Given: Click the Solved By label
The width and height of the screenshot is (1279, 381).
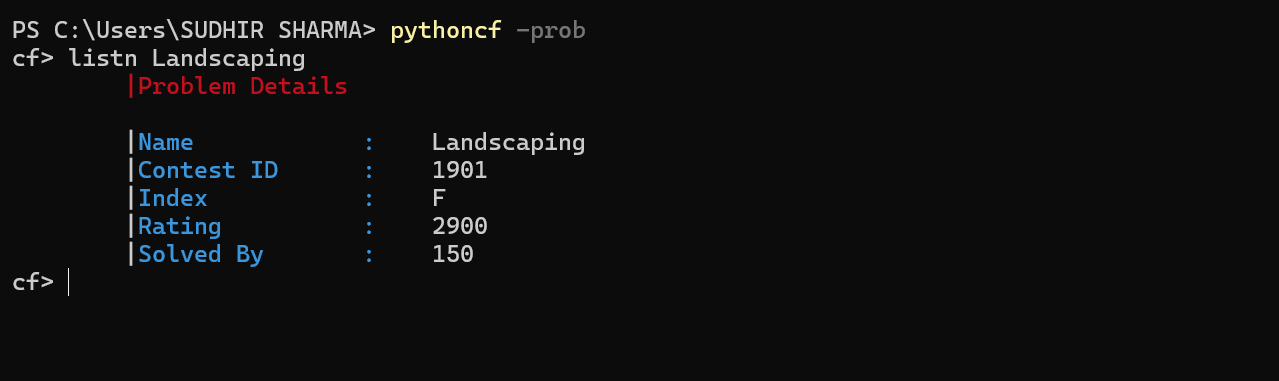Looking at the screenshot, I should (x=200, y=254).
